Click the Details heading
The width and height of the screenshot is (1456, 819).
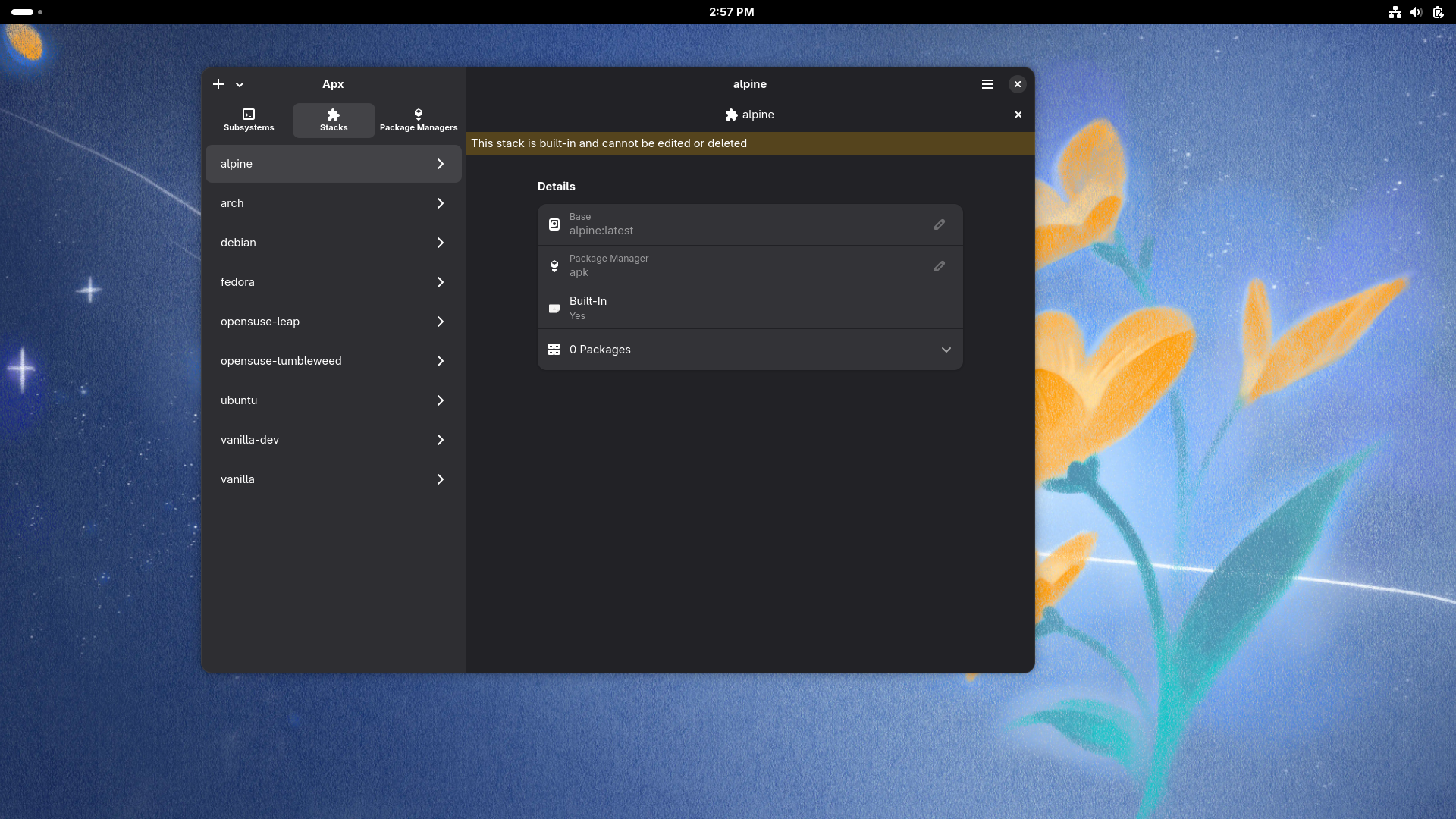coord(557,187)
